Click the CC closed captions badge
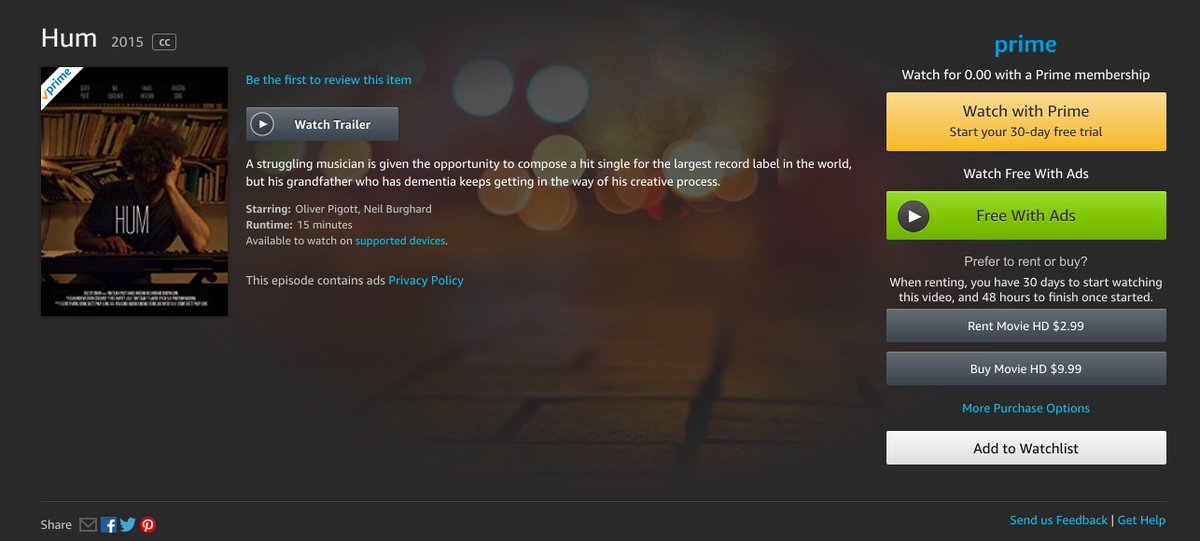1200x541 pixels. (x=164, y=42)
